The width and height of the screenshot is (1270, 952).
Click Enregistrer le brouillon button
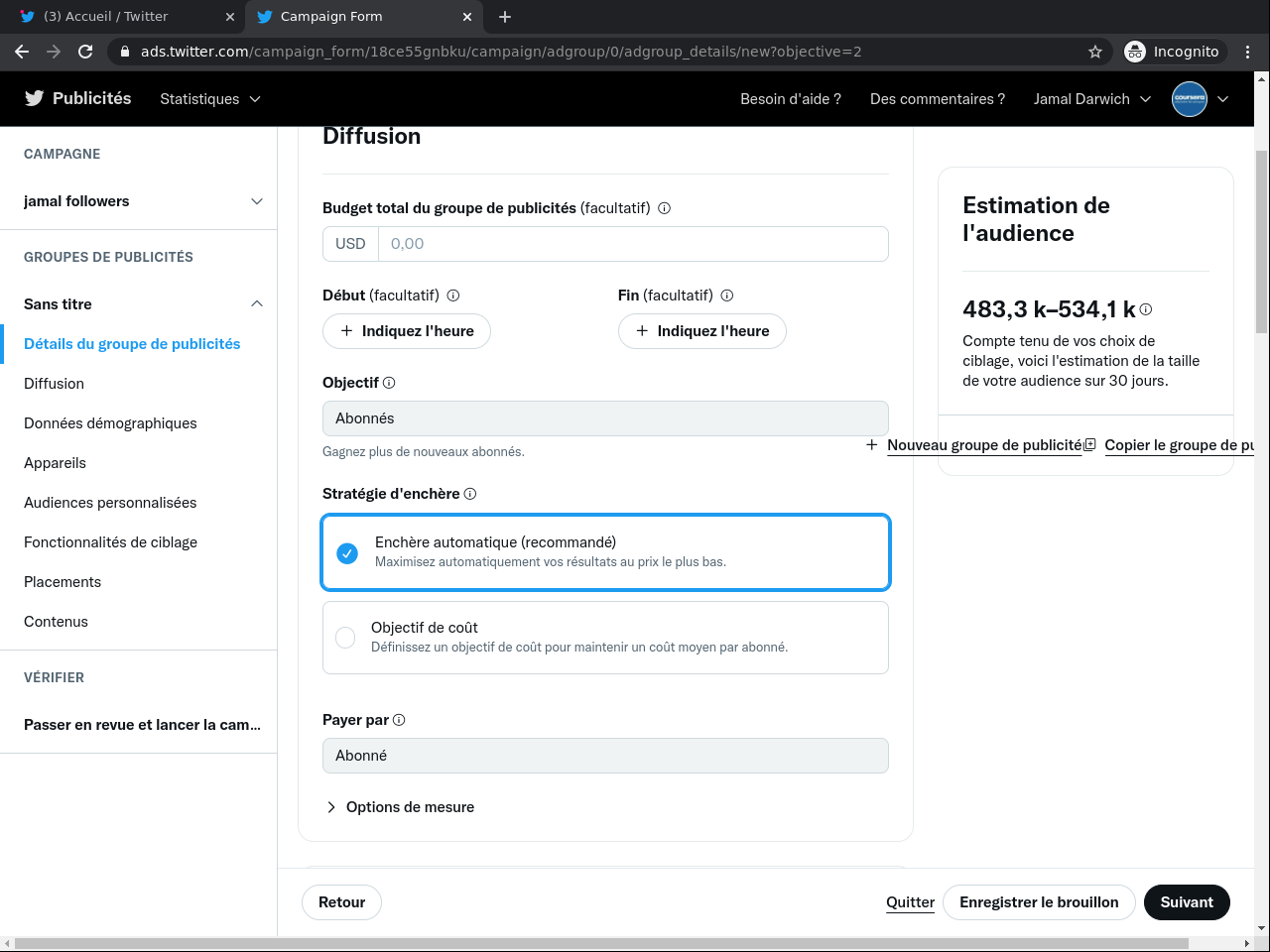coord(1039,902)
